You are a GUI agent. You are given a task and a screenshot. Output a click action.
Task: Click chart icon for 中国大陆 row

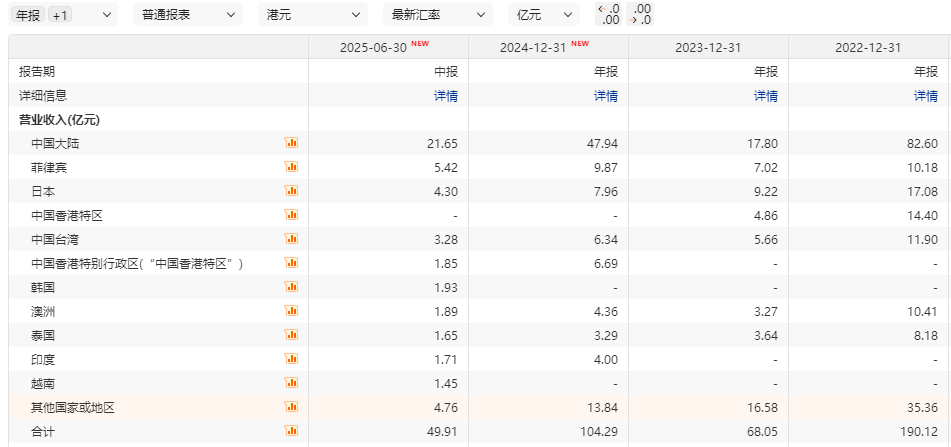[292, 143]
